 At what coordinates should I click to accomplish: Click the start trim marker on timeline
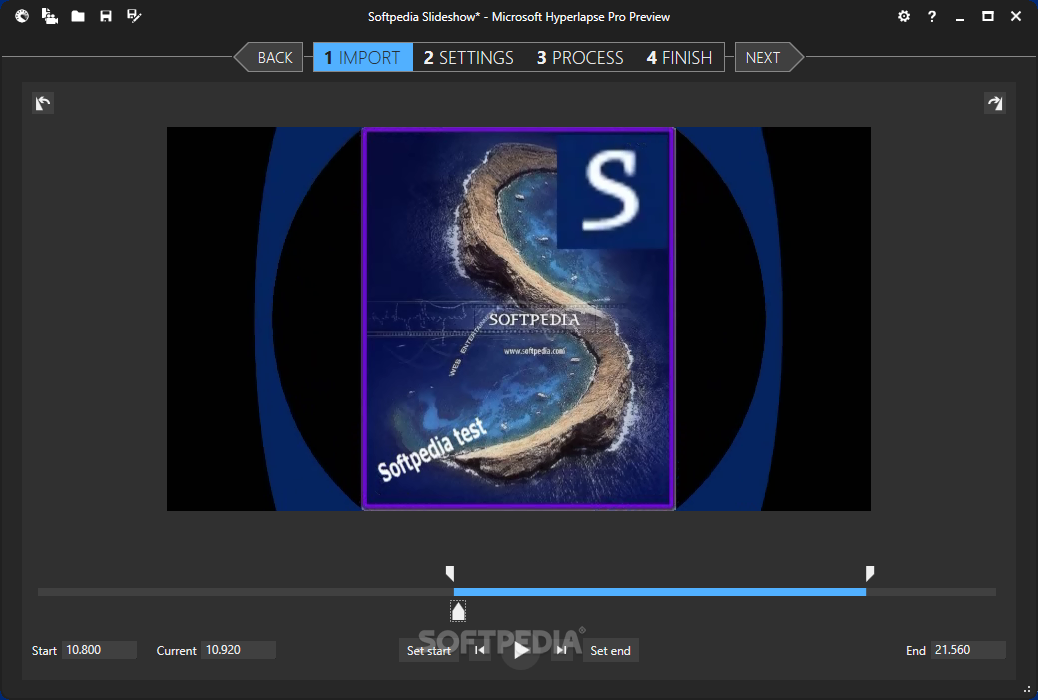450,574
